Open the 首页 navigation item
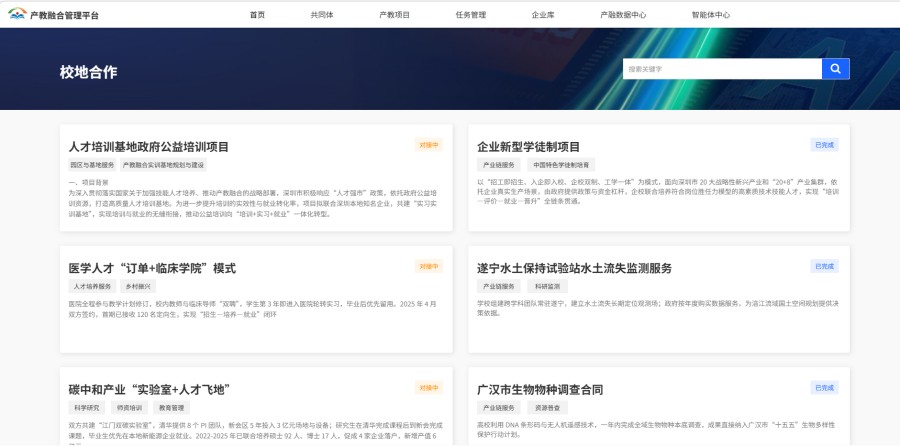This screenshot has height=446, width=900. 257,15
